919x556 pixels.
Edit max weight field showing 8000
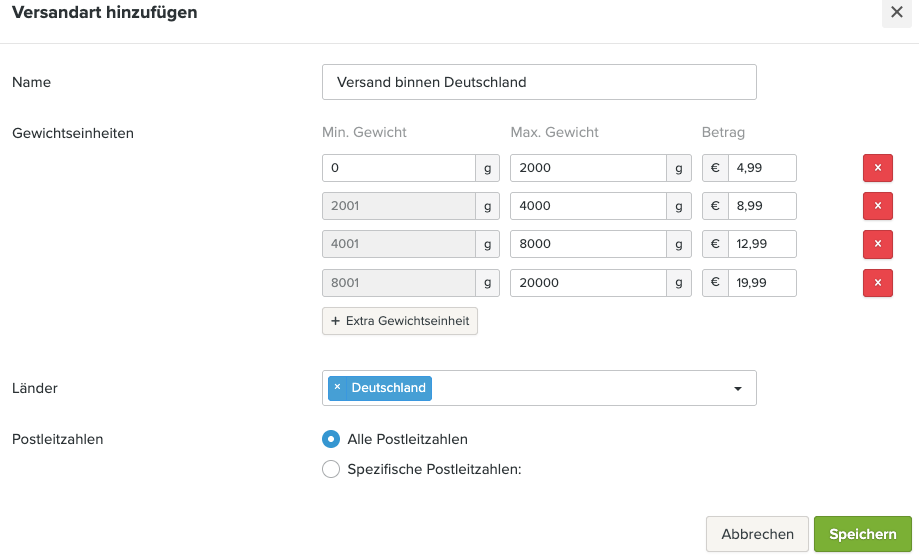click(x=588, y=244)
